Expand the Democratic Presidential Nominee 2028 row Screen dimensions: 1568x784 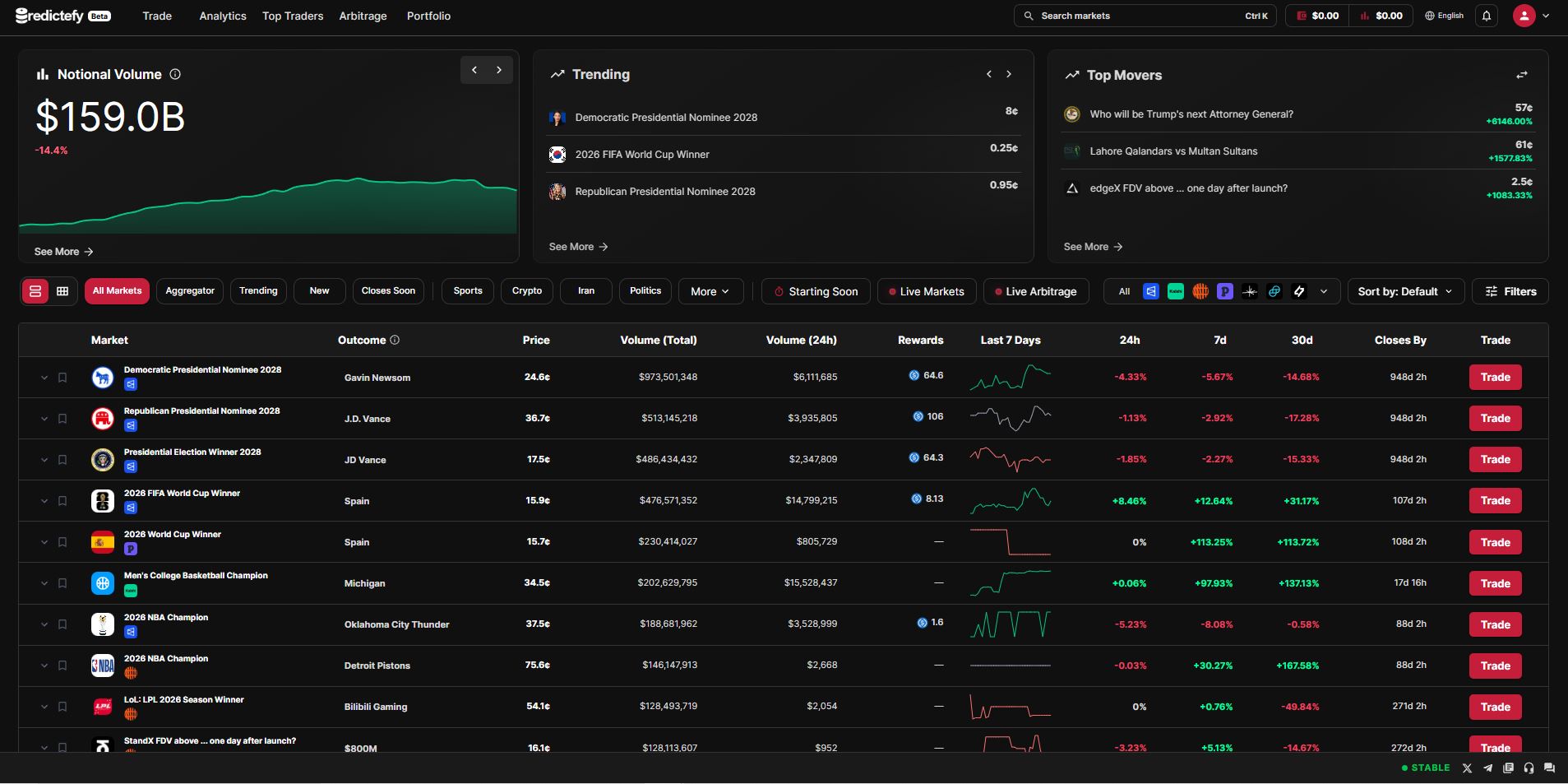pyautogui.click(x=44, y=378)
